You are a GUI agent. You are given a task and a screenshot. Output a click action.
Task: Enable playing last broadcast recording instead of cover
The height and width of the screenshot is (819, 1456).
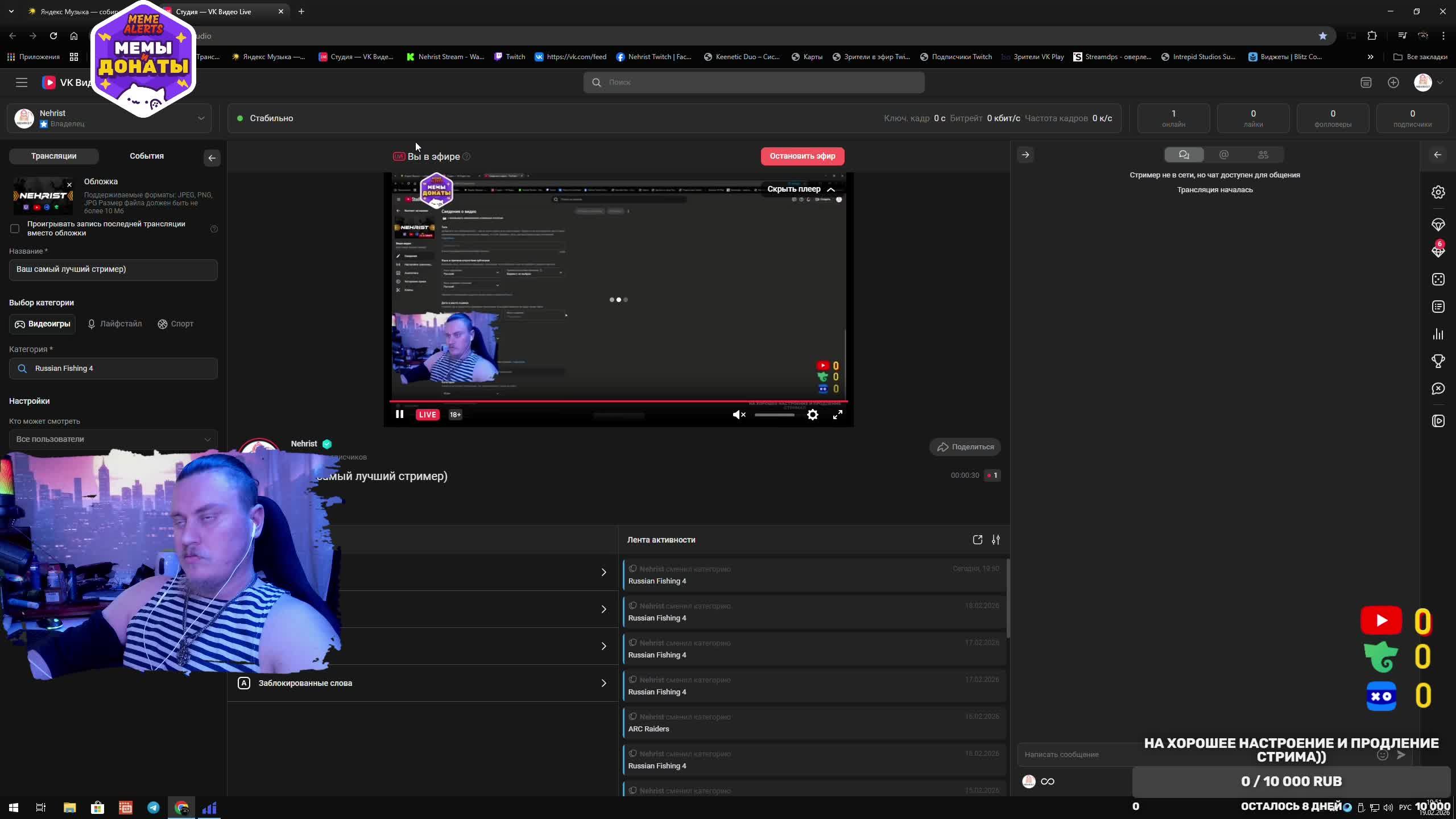(15, 229)
